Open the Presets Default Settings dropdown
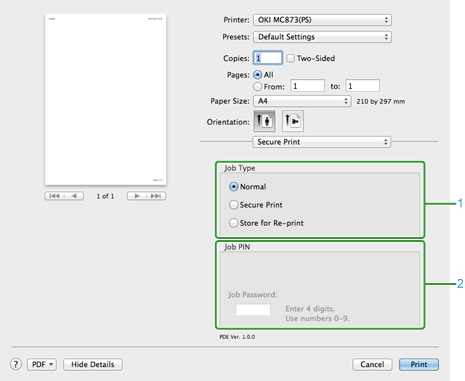This screenshot has width=465, height=381. (322, 37)
